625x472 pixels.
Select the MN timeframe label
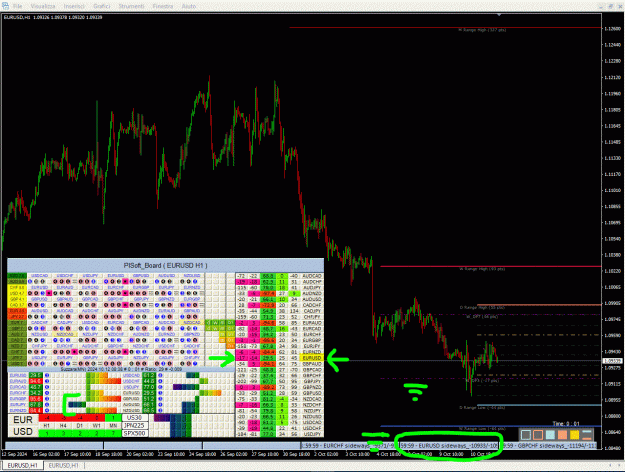113,425
